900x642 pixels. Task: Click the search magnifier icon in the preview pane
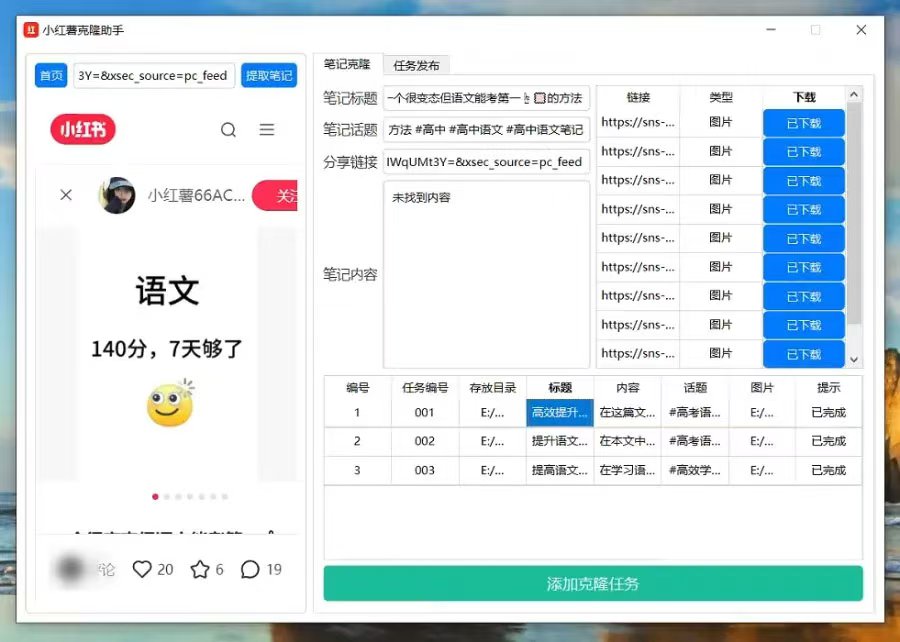pos(229,130)
